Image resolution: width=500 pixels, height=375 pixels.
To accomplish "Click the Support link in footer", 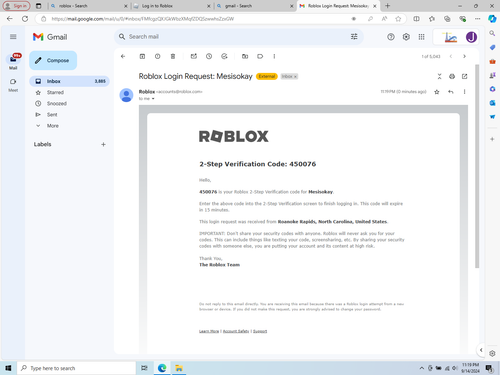I will tap(260, 331).
